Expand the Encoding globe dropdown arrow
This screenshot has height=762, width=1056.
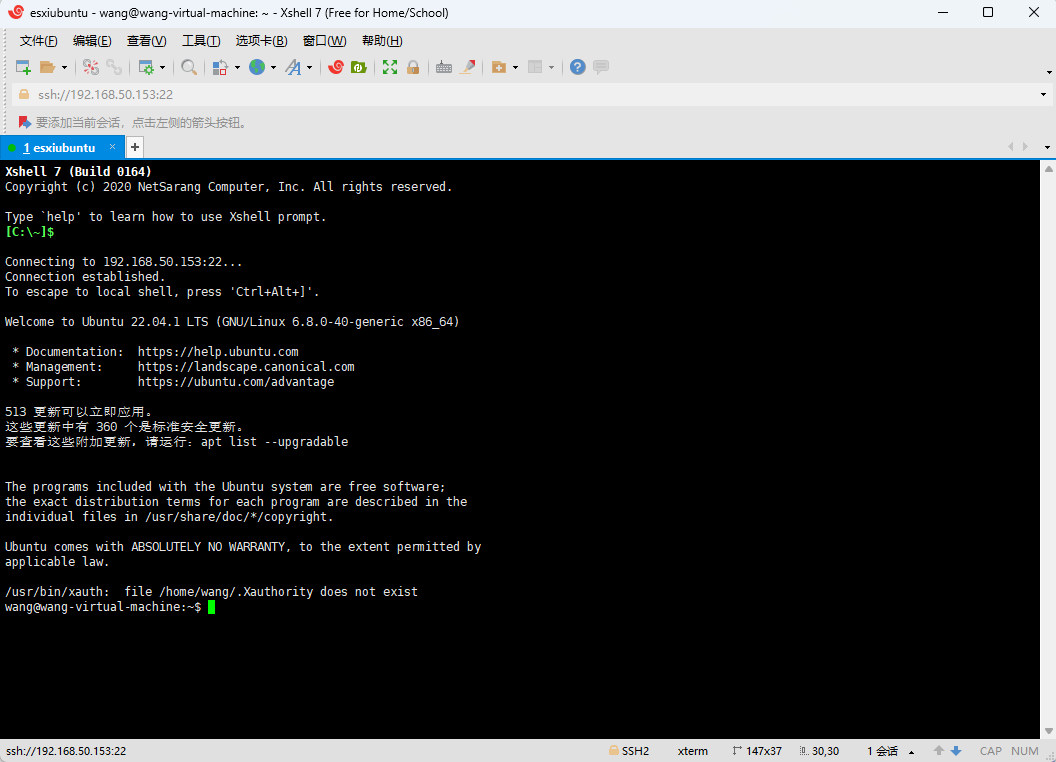point(273,67)
